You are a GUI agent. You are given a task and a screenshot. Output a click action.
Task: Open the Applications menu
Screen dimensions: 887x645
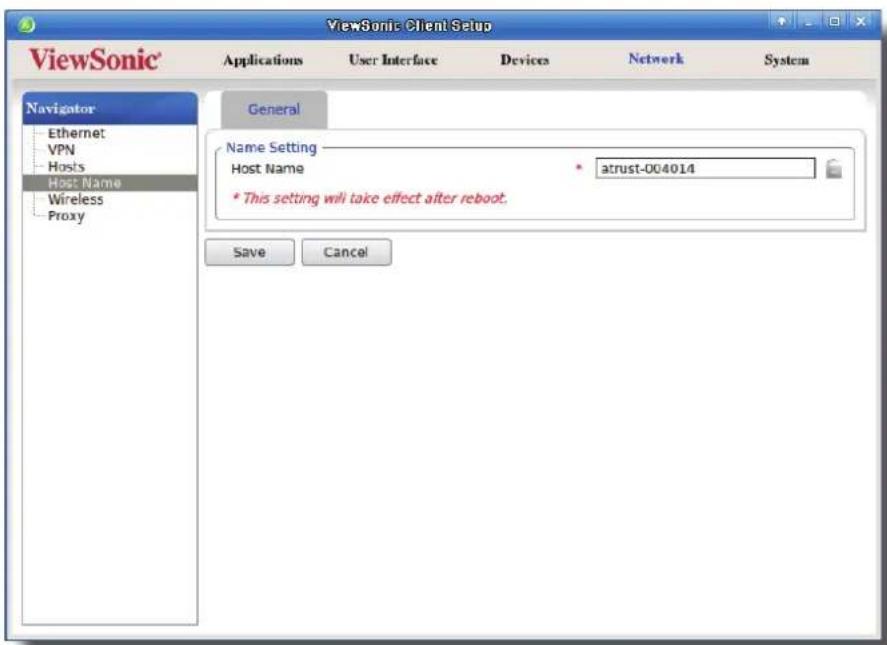(263, 60)
